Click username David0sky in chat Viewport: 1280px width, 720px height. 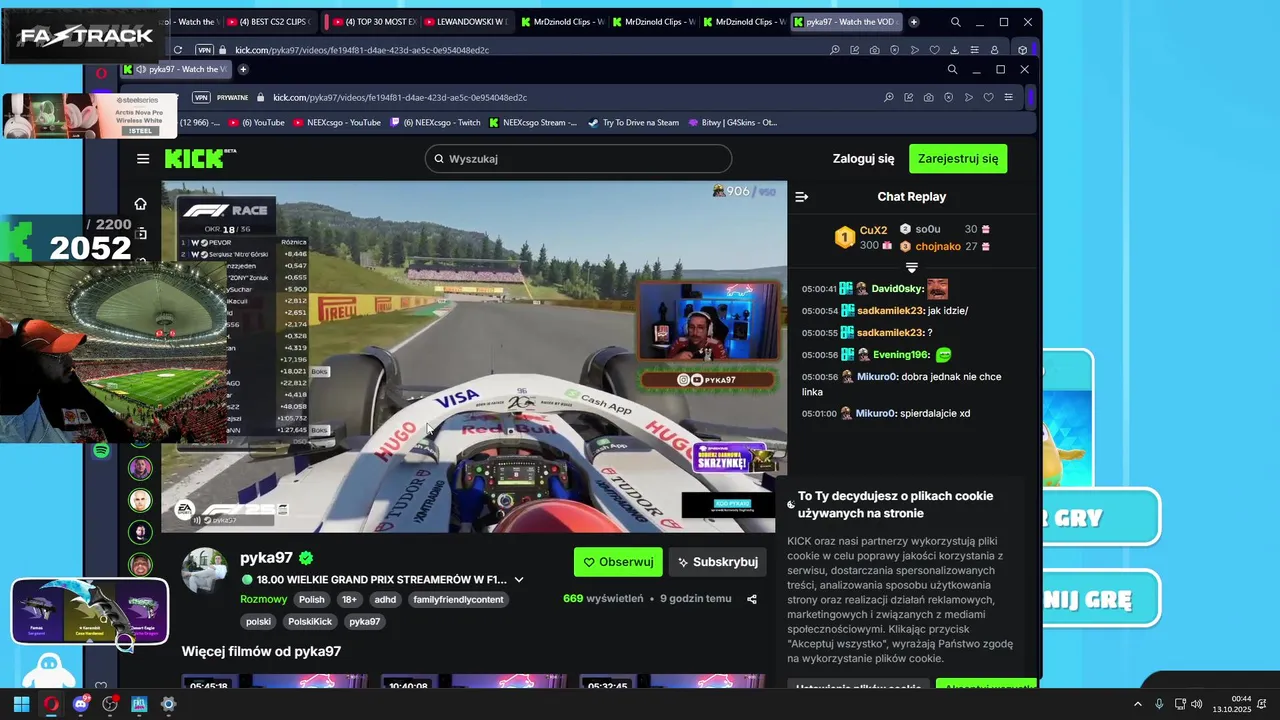point(898,289)
